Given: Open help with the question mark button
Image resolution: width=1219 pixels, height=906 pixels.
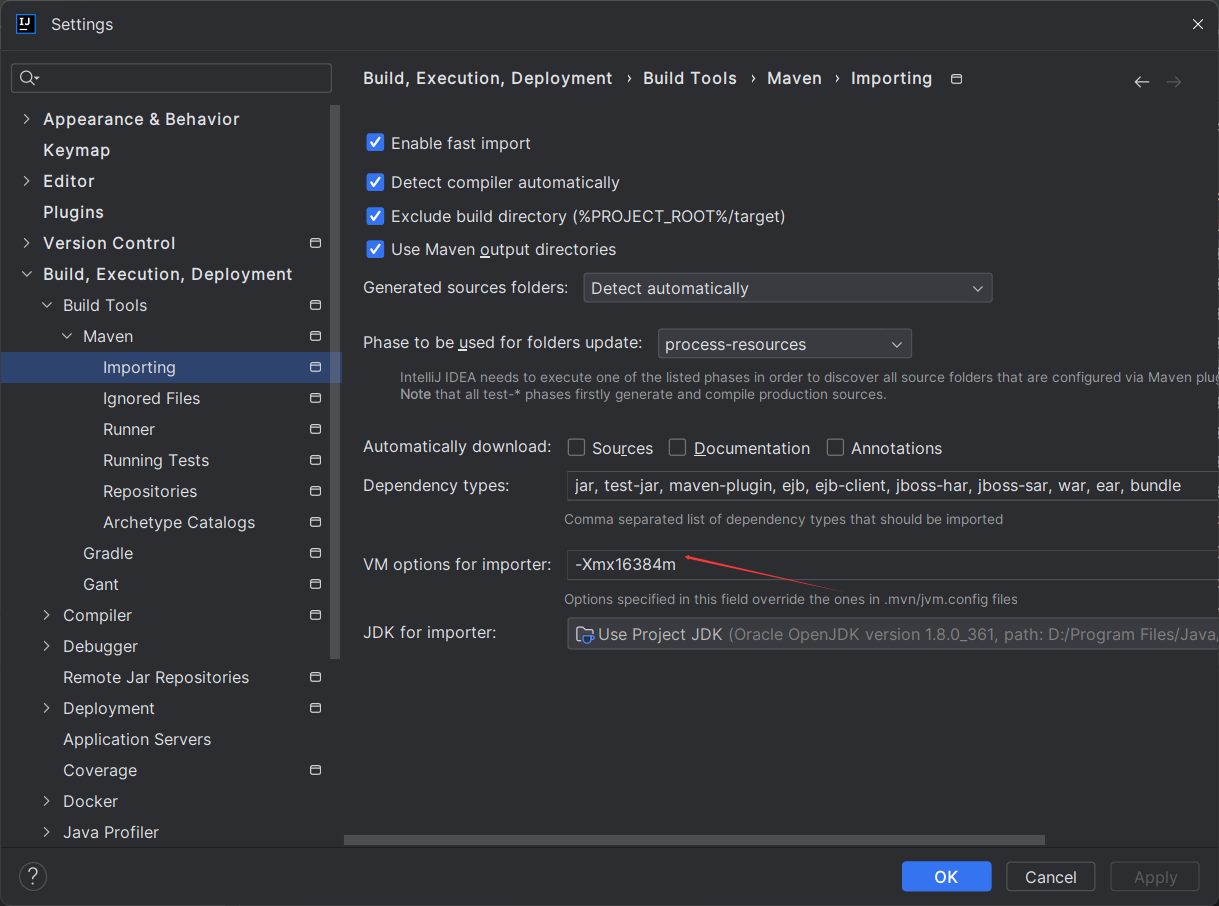Looking at the screenshot, I should tap(33, 877).
